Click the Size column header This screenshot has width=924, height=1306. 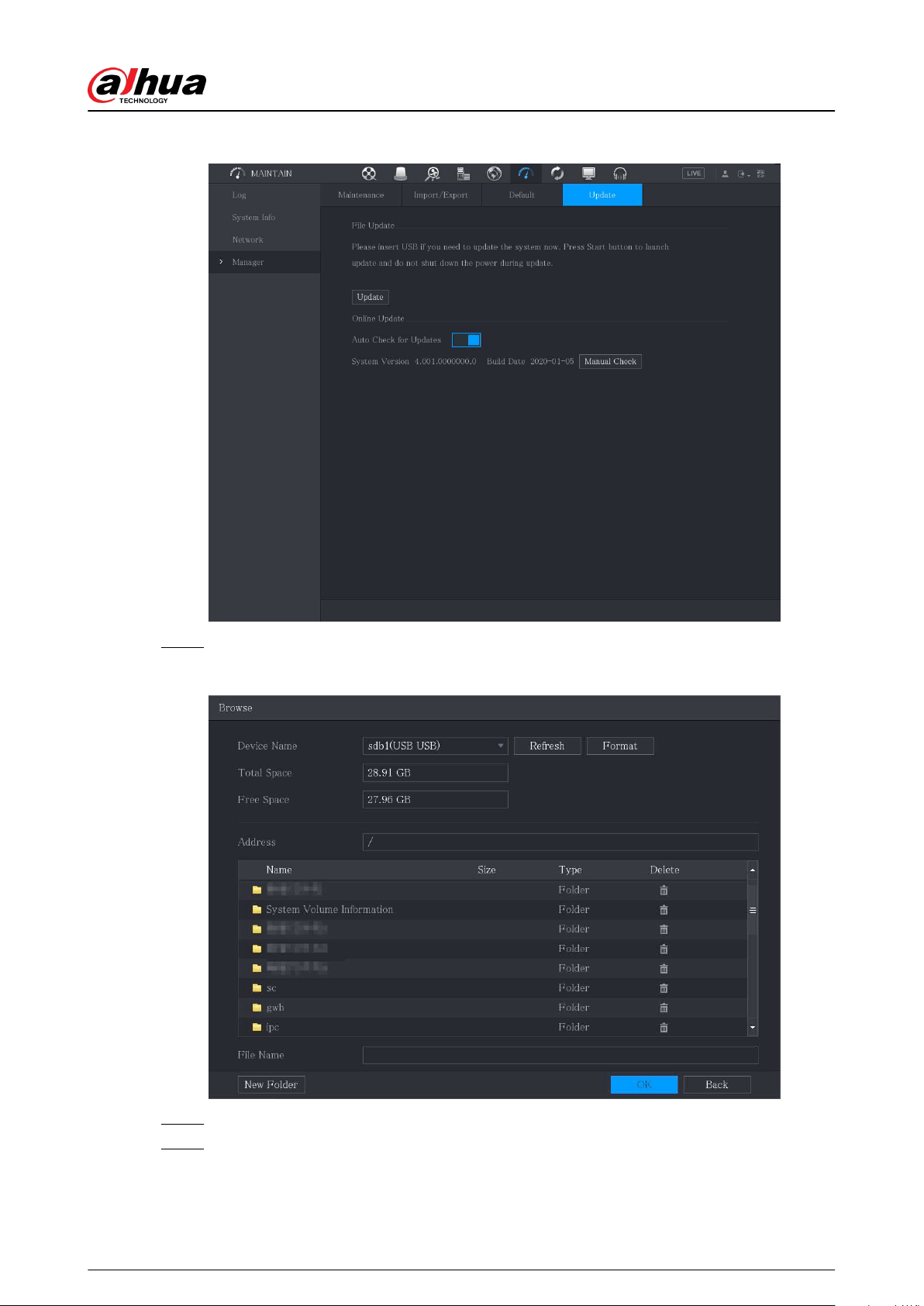(x=487, y=870)
